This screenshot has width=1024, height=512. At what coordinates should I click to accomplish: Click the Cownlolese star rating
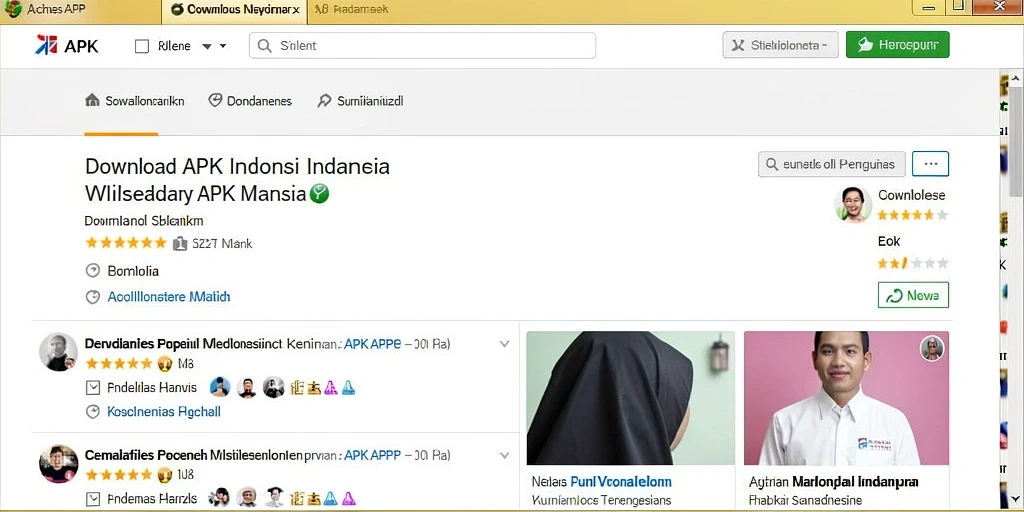[912, 215]
